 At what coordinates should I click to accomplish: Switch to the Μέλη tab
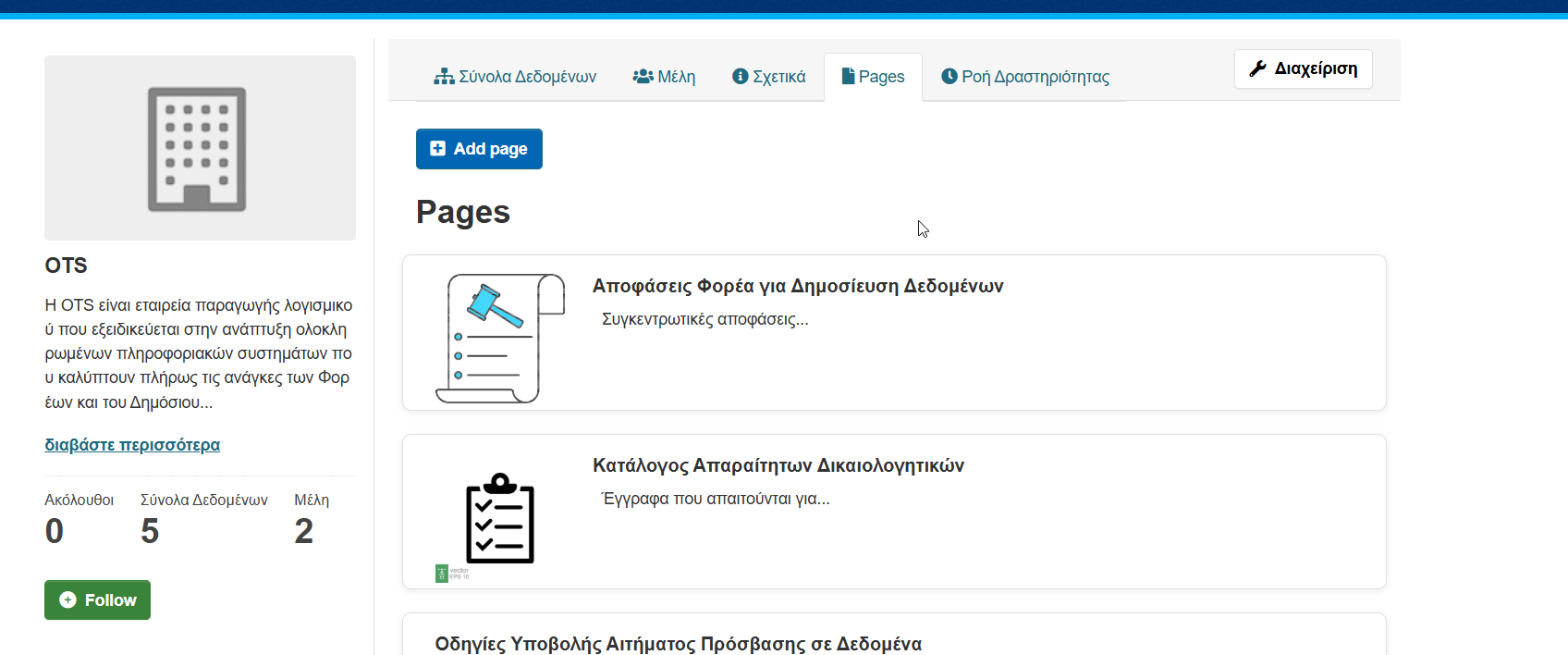click(676, 77)
